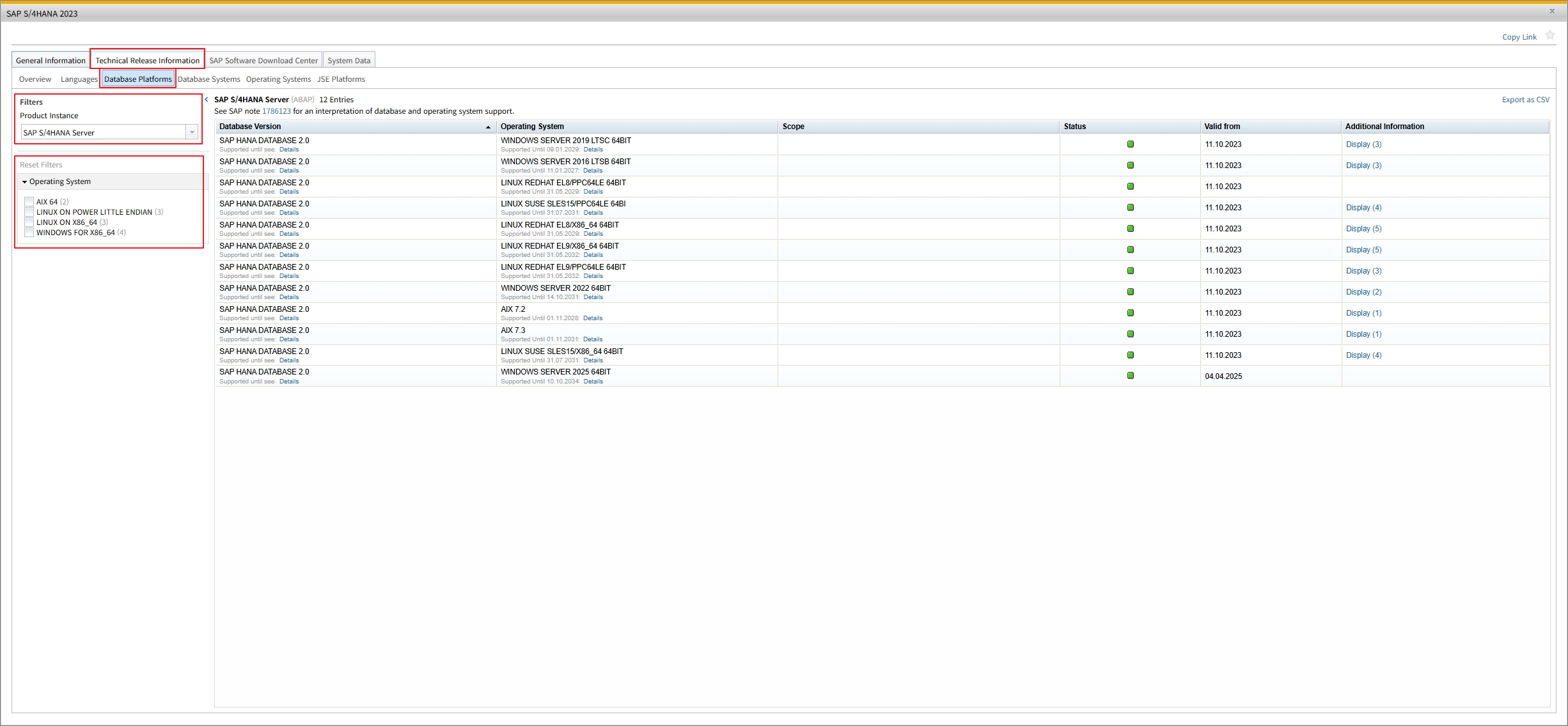Click green status icon for WINDOWS SERVER 2019 row
Viewport: 1568px width, 726px height.
click(1130, 144)
